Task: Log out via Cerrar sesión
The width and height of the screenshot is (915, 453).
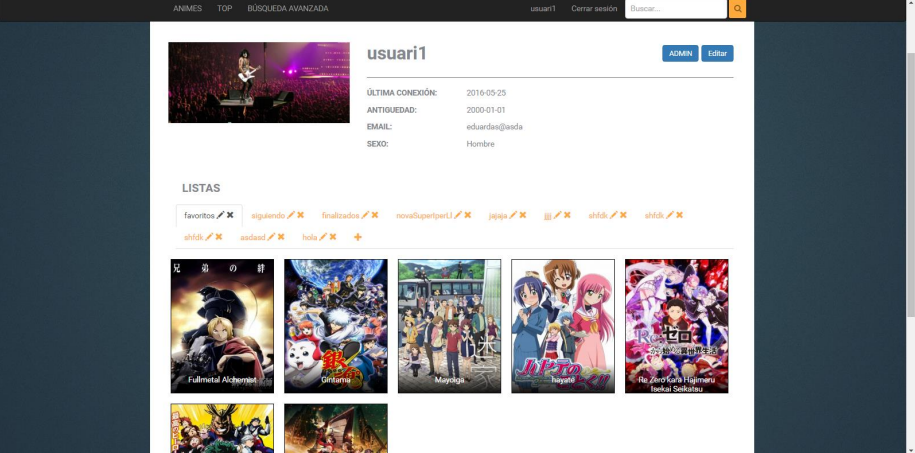Action: click(594, 9)
